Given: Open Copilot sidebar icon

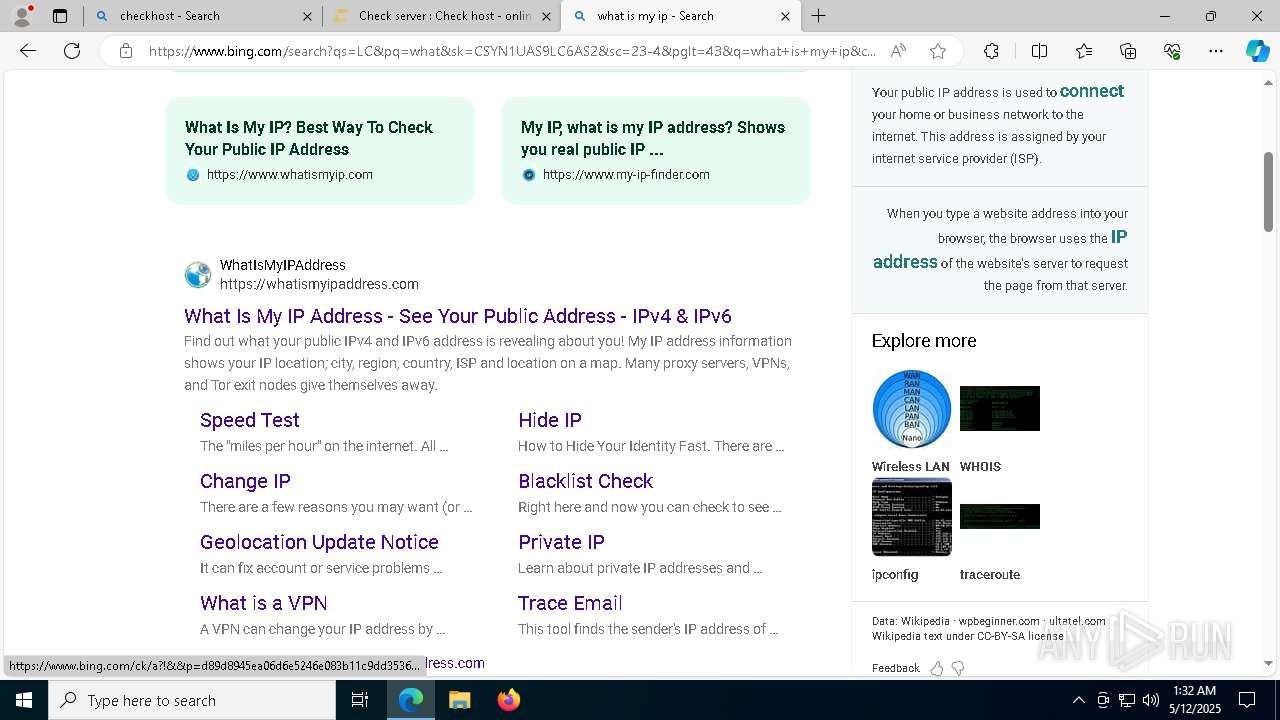Looking at the screenshot, I should coord(1257,51).
